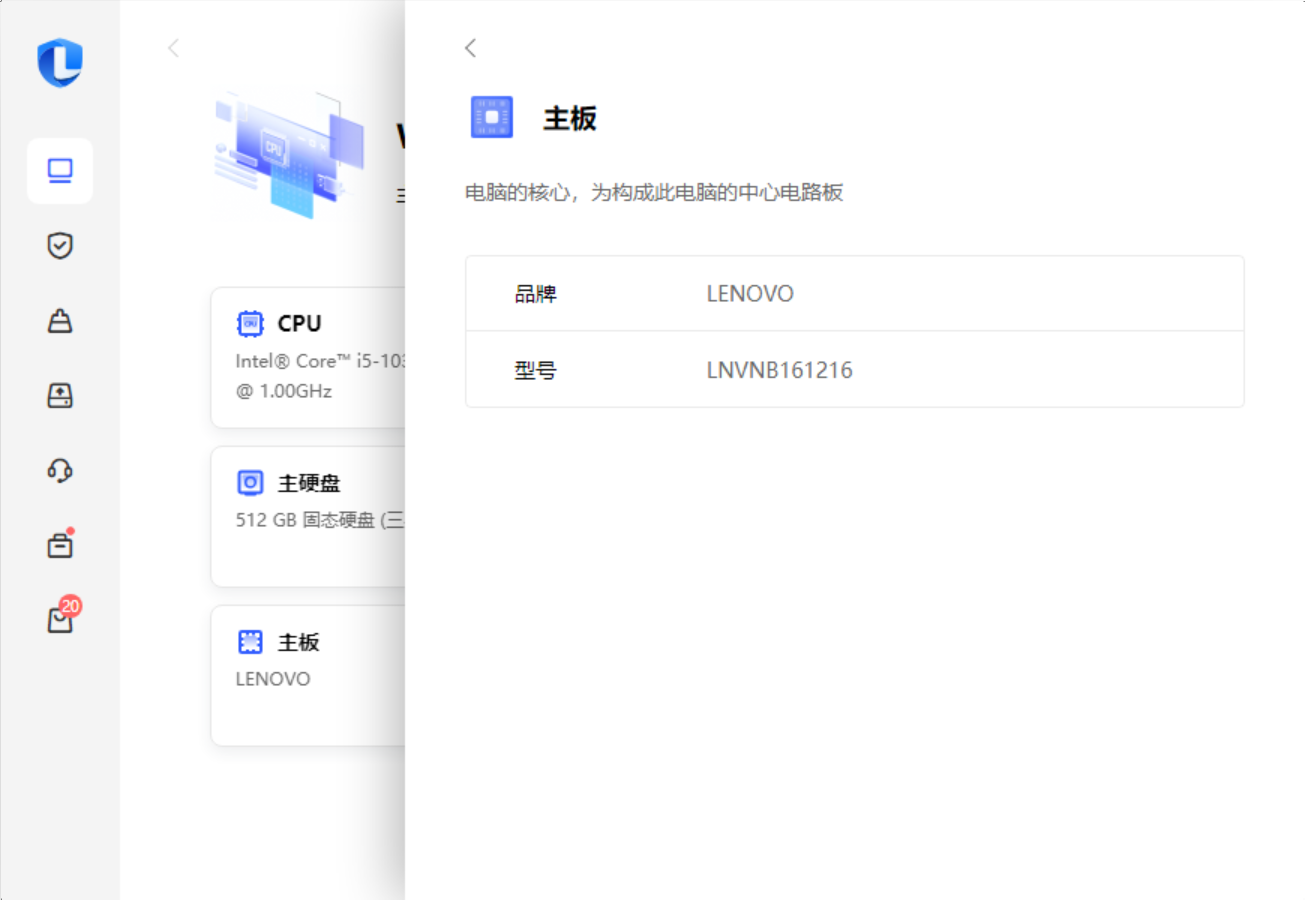Click the Lenovo shield logo

pos(60,62)
